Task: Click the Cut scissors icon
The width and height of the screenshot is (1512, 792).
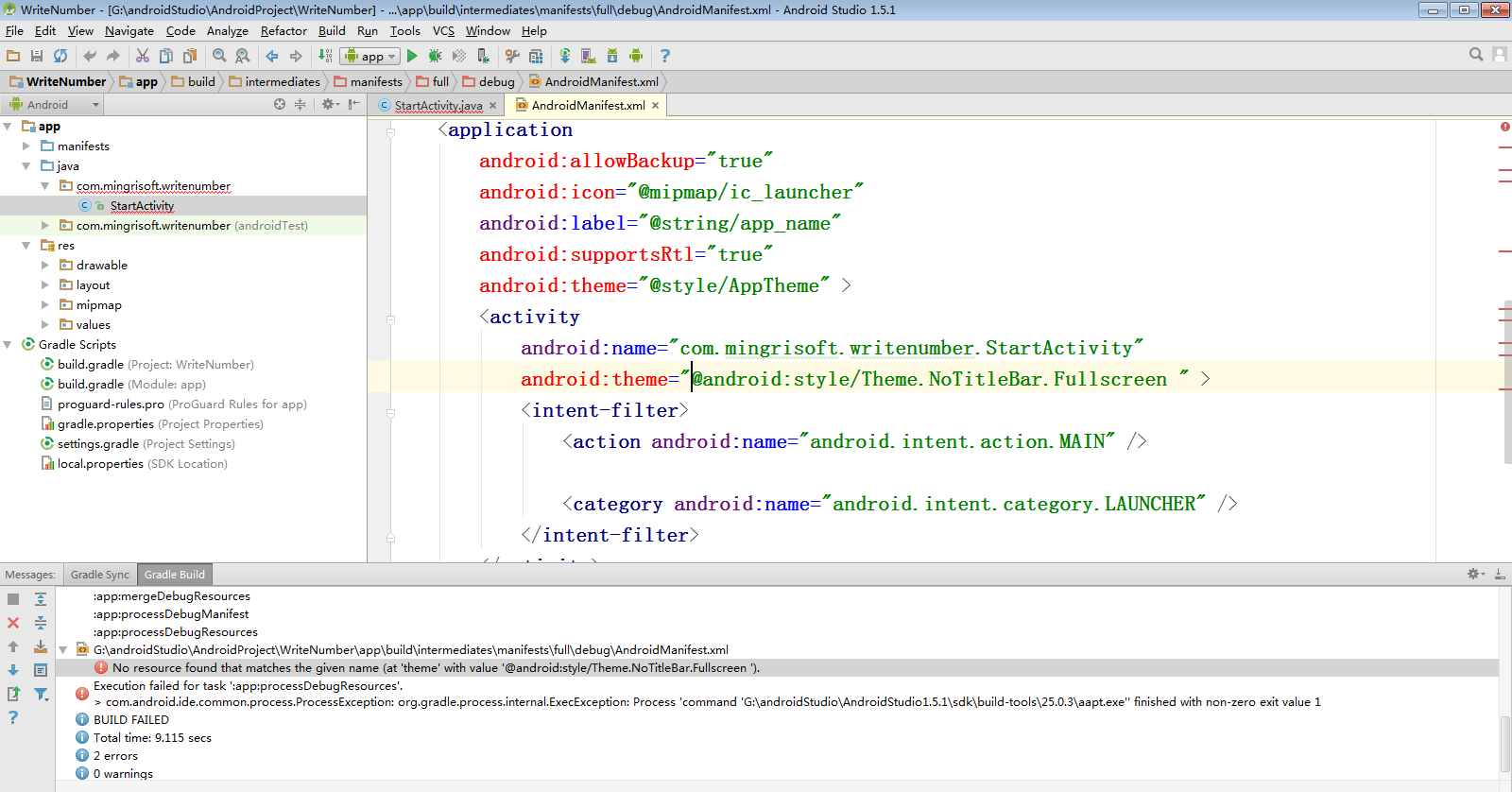Action: click(x=143, y=56)
